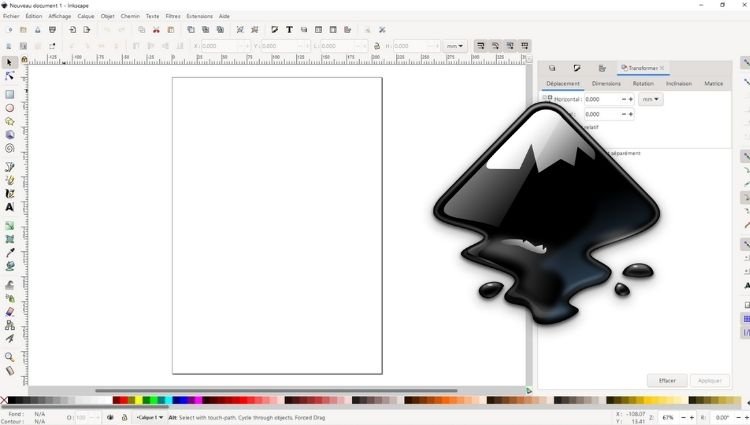Close the Transformer dock tab
This screenshot has height=425, width=750.
662,68
